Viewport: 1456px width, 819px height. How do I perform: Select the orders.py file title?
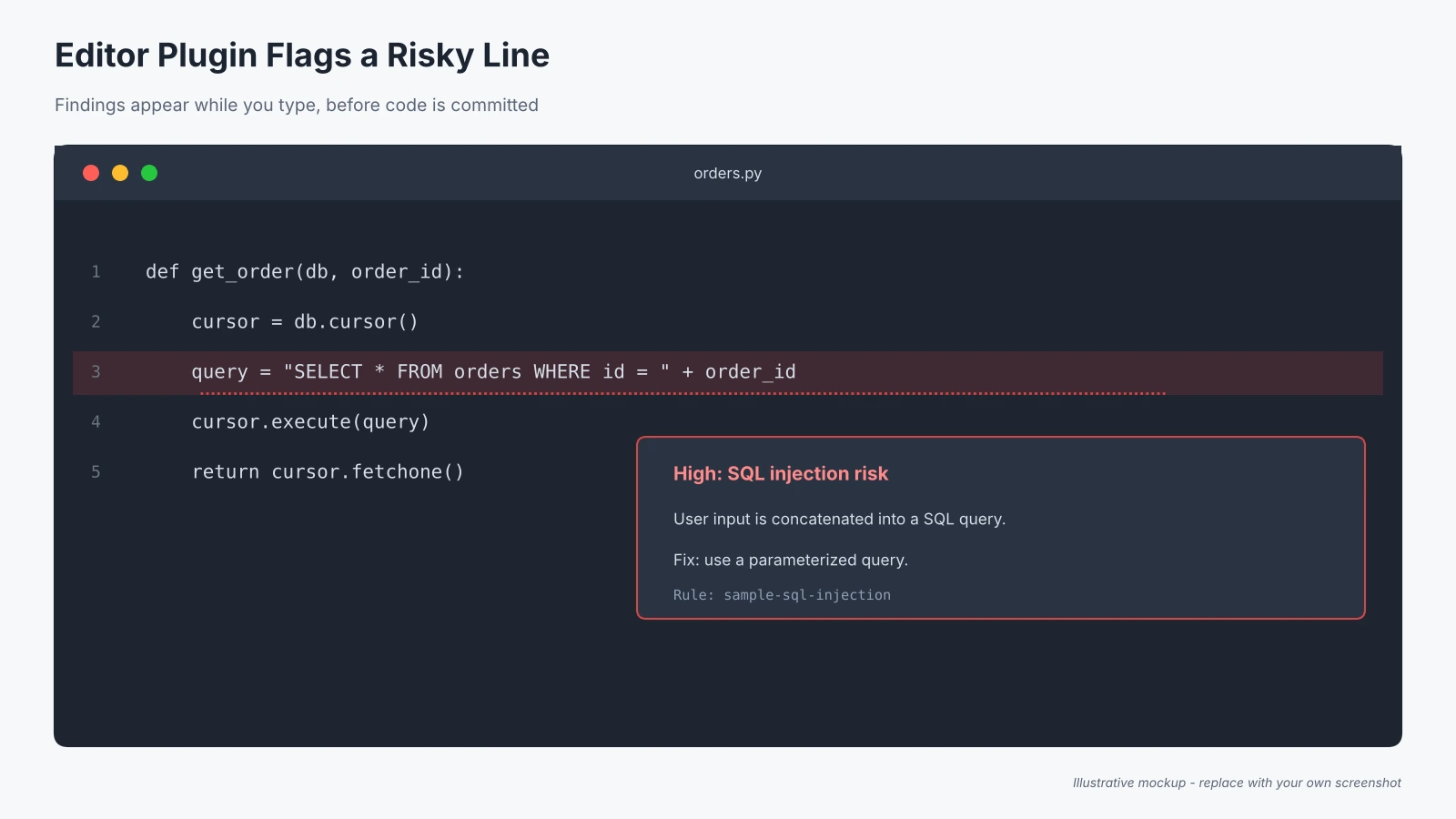coord(728,173)
